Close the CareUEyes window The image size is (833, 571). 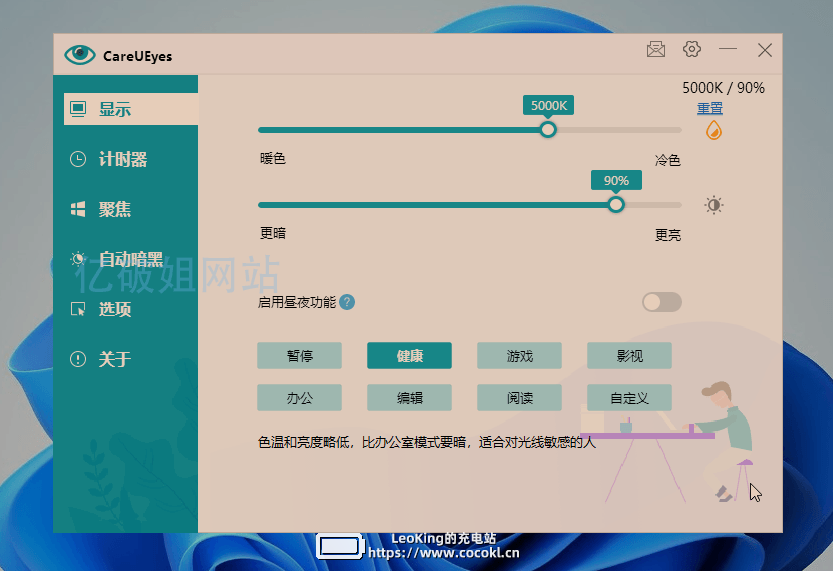(x=764, y=50)
